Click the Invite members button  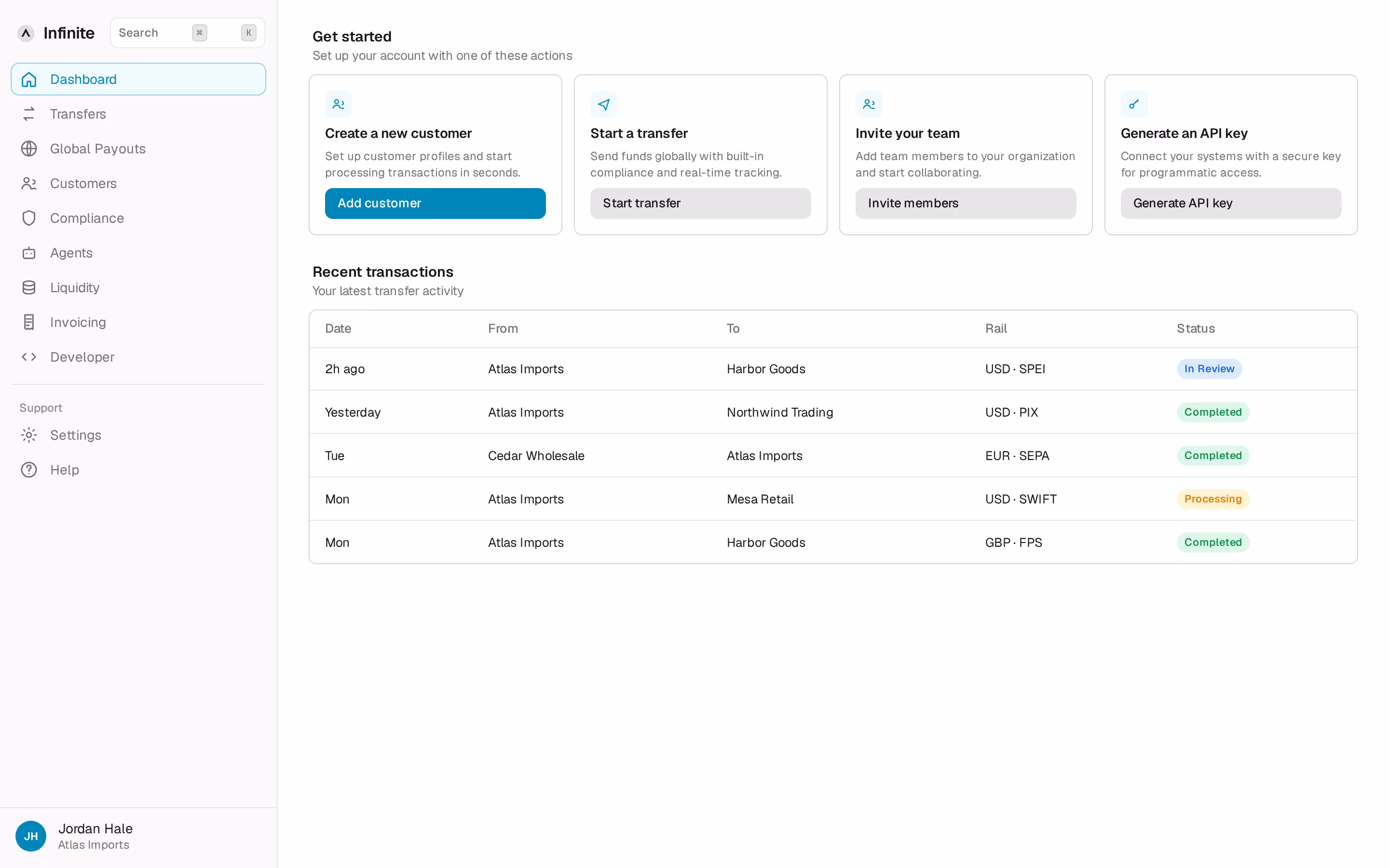[x=966, y=203]
